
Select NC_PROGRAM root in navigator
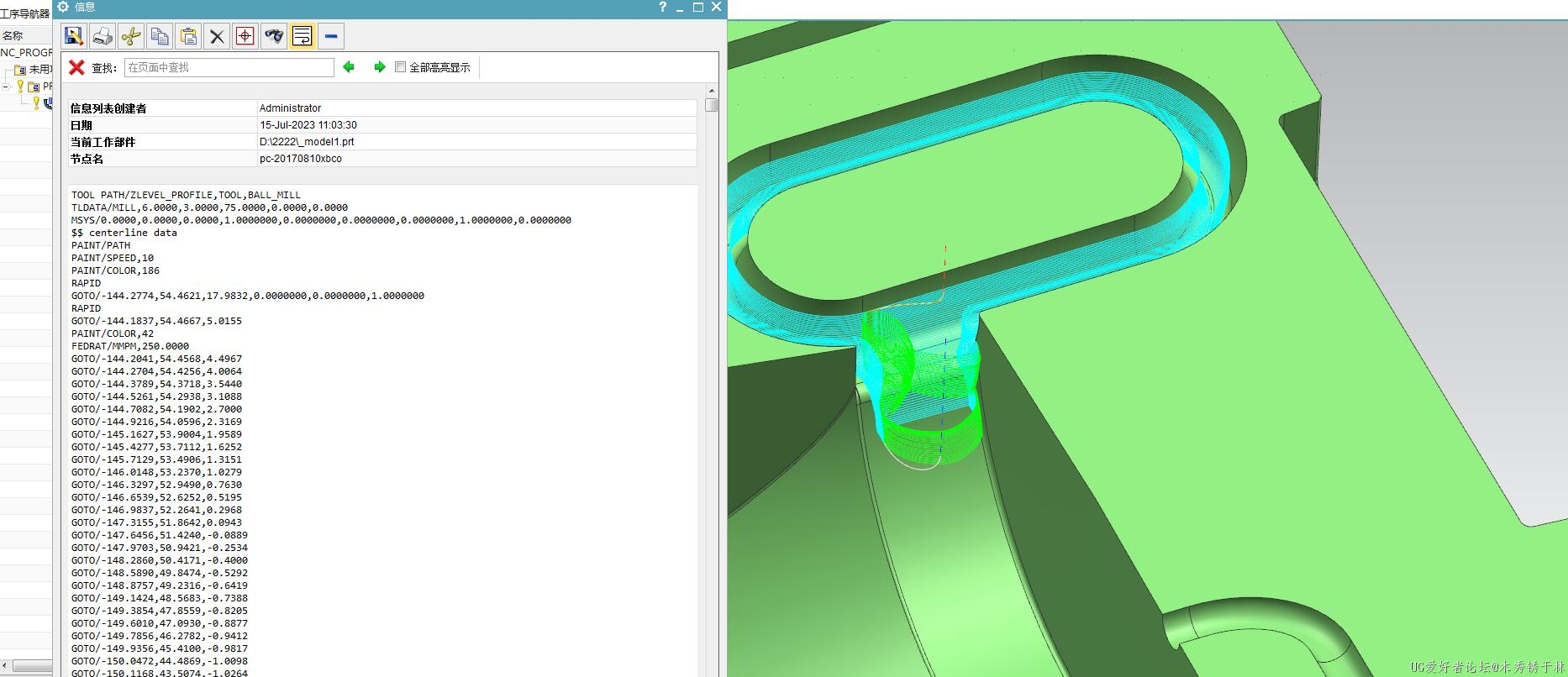(26, 52)
